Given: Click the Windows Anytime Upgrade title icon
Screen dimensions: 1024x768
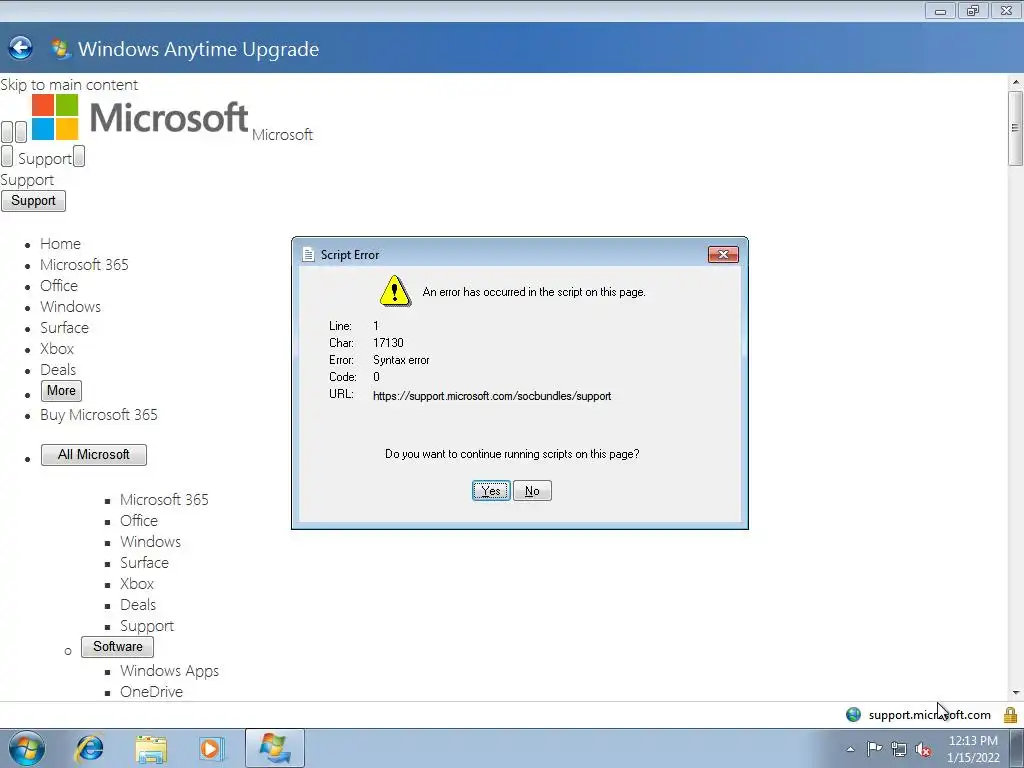Looking at the screenshot, I should coord(60,48).
